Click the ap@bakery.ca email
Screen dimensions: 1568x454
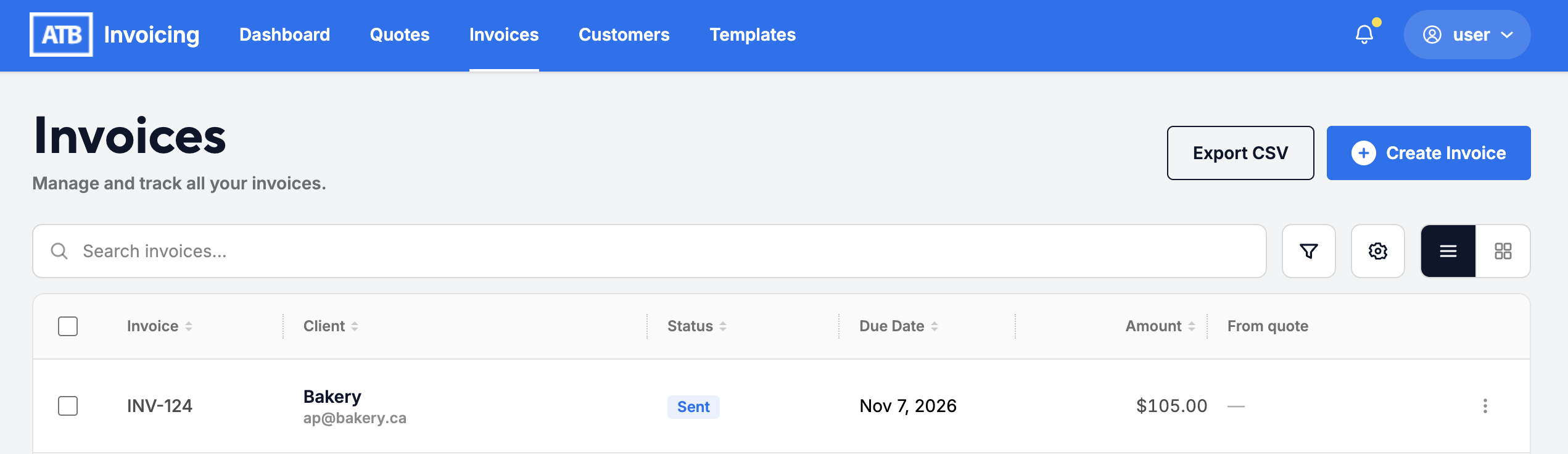click(355, 418)
